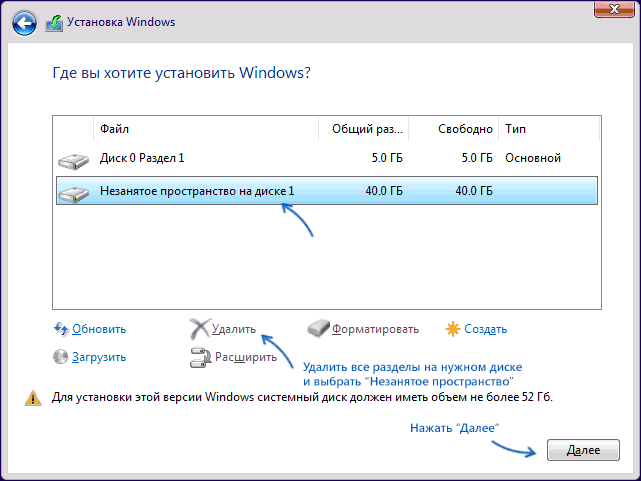Click the Обновить refresh arrows icon

pos(61,329)
